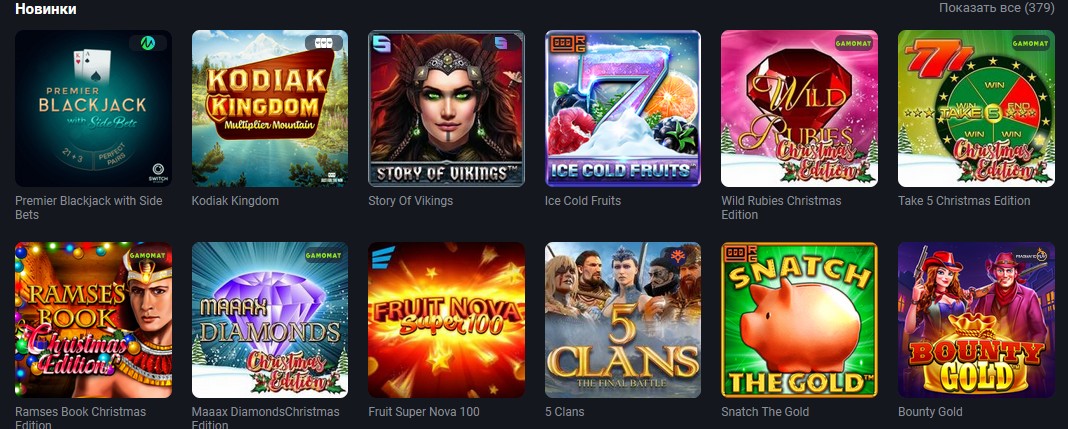Open the Bounty Gold game thumbnail

tap(976, 320)
